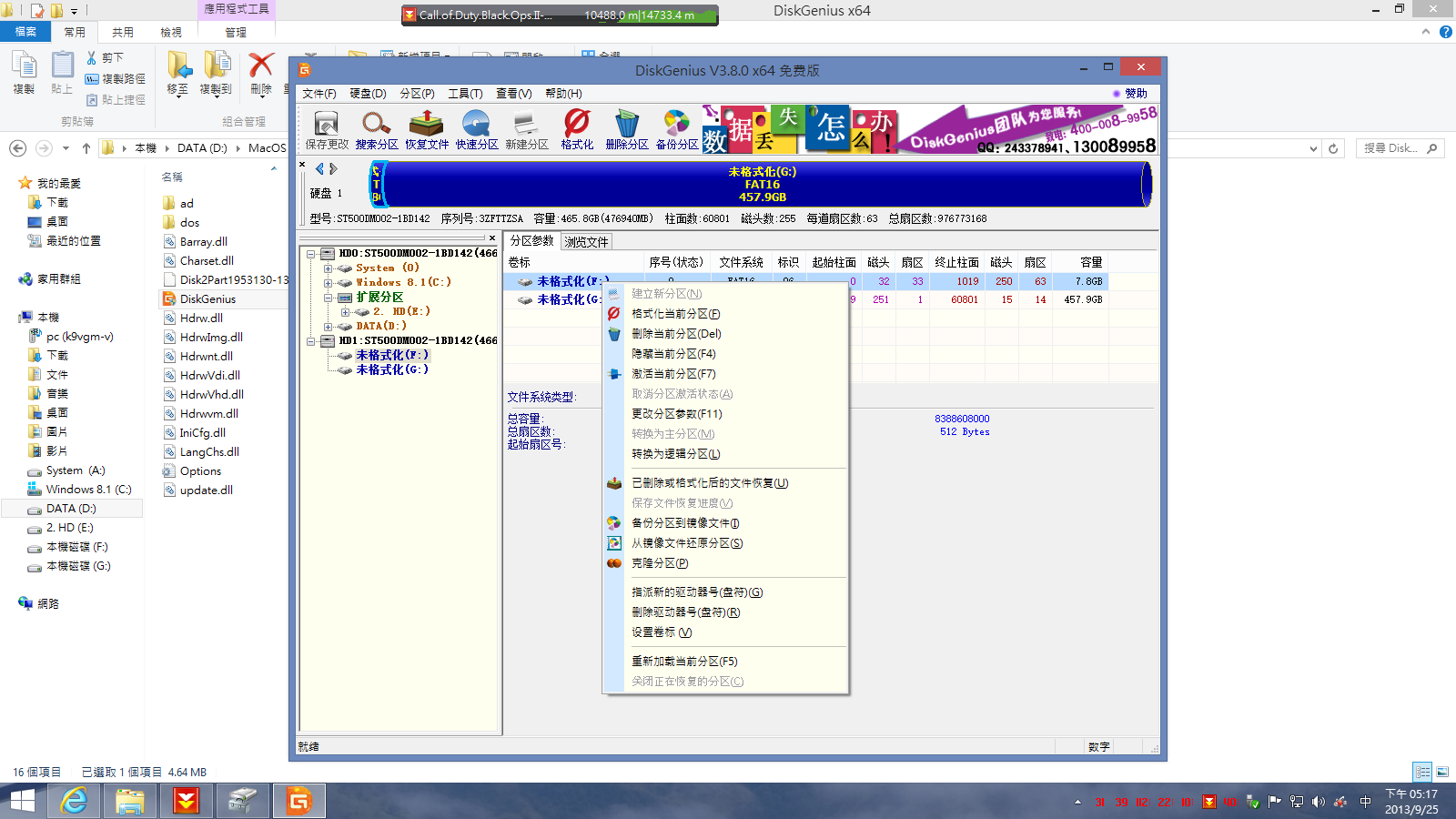Open the Disk (硬盘) menu
This screenshot has width=1456, height=819.
[368, 94]
